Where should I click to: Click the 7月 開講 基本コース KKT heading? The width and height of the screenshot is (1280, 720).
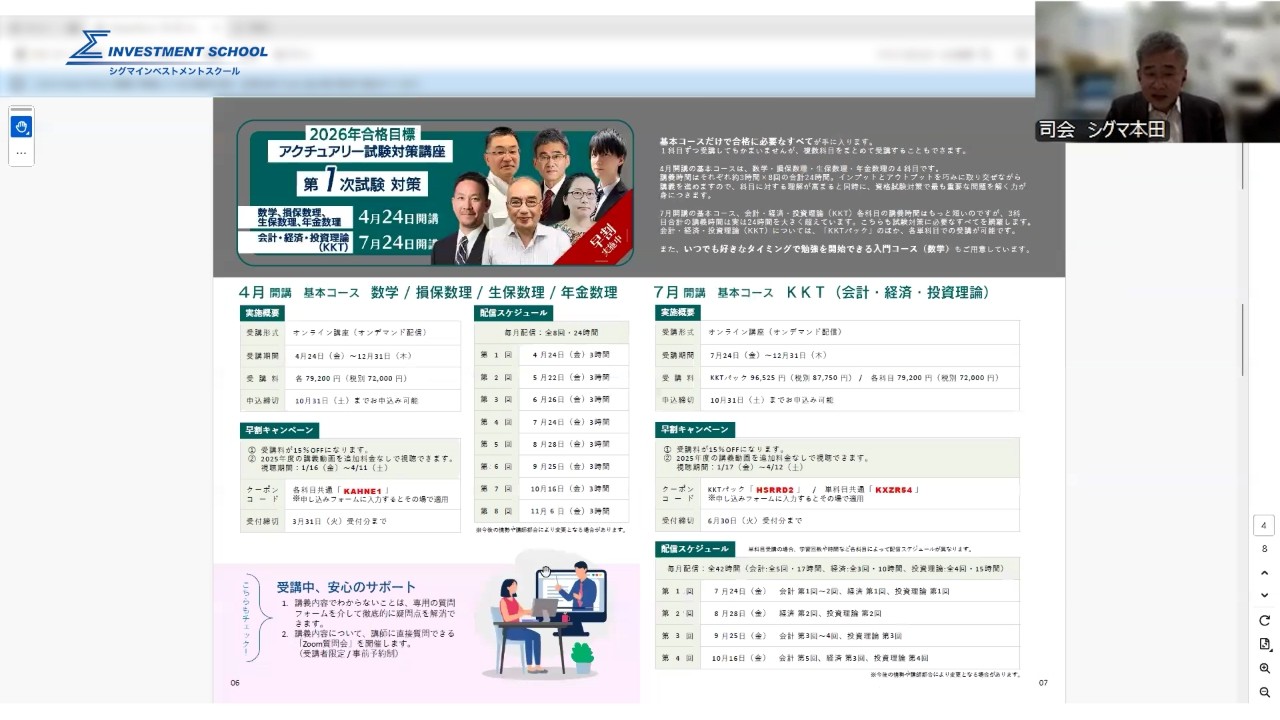[x=822, y=293]
